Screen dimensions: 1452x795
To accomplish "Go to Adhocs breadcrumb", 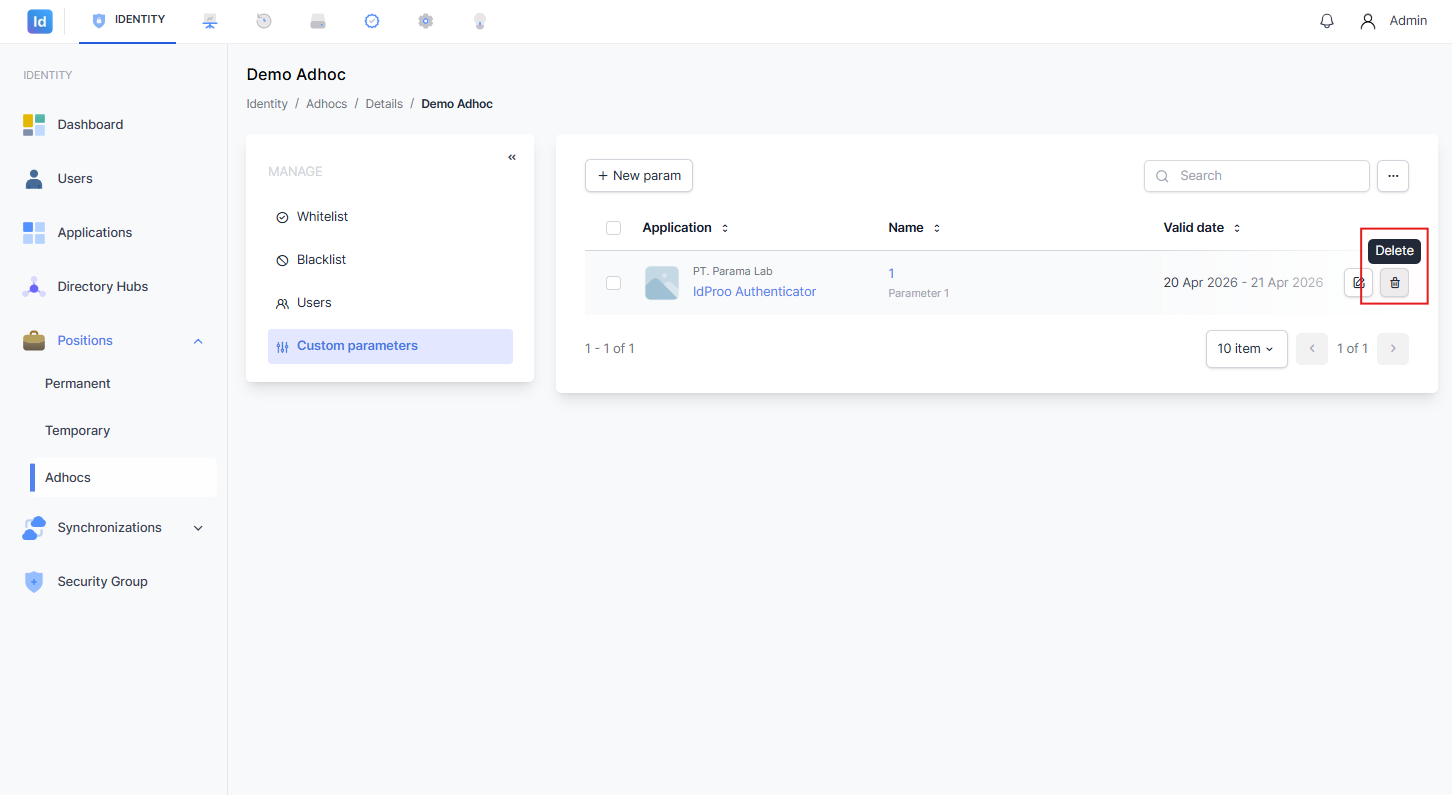I will coord(327,104).
